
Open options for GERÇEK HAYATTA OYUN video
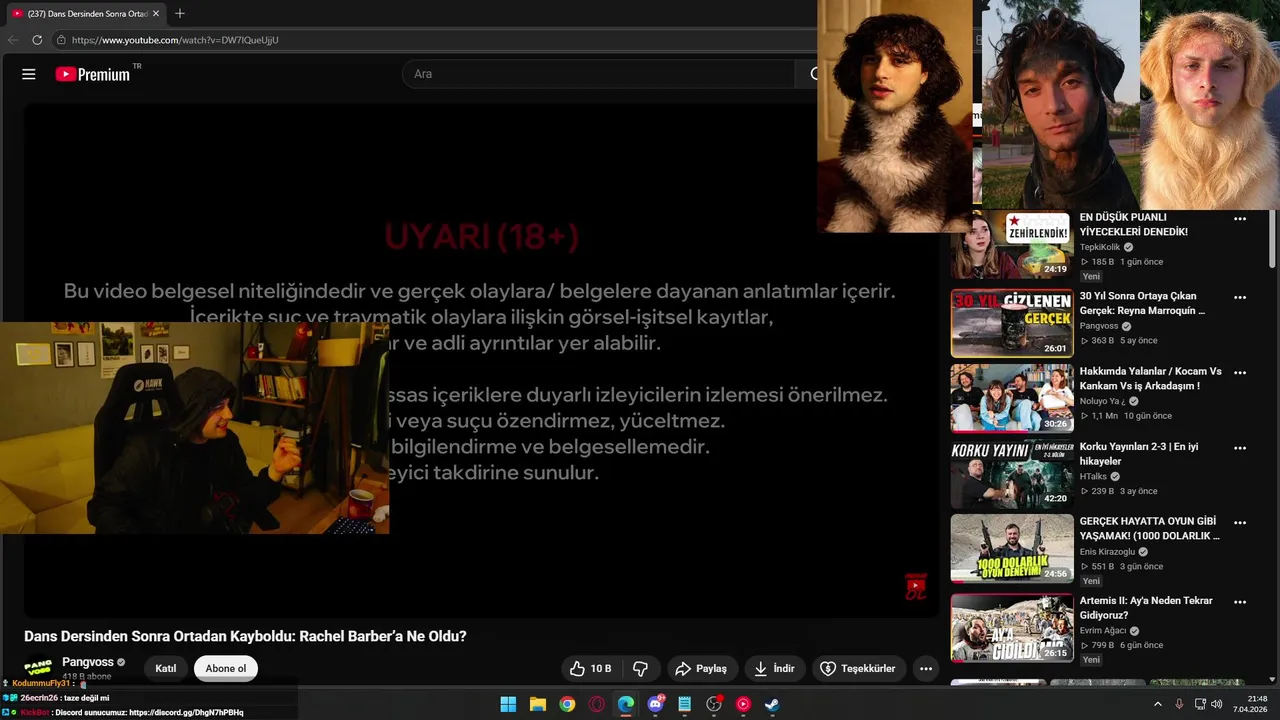click(1240, 522)
